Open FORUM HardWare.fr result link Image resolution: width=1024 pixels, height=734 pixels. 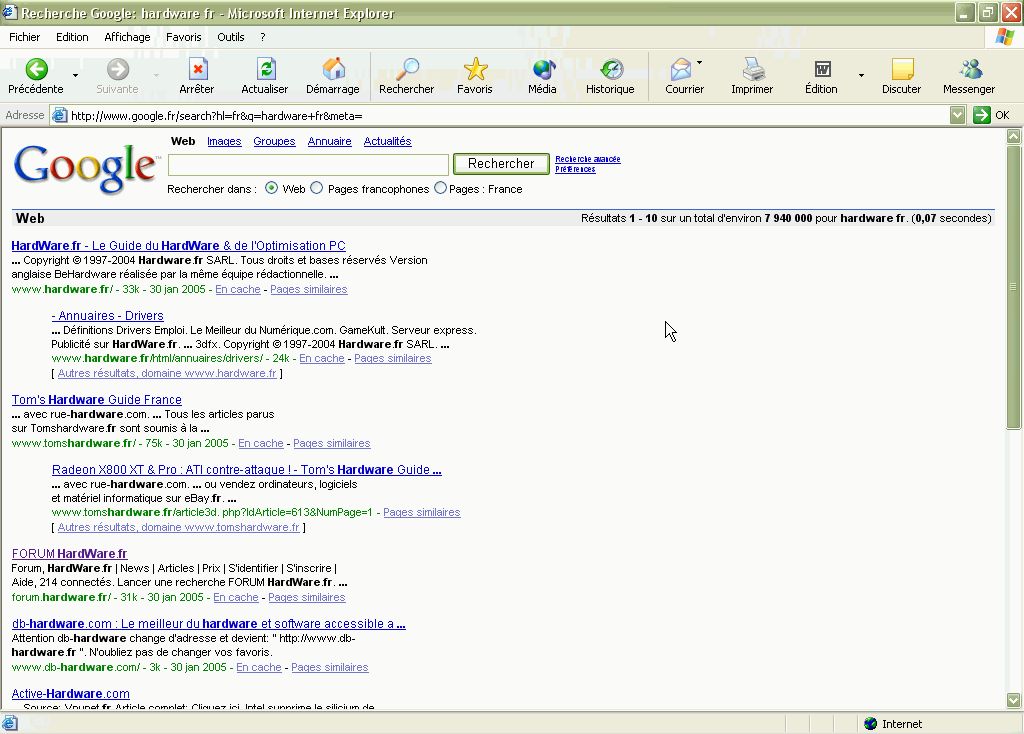coord(69,554)
